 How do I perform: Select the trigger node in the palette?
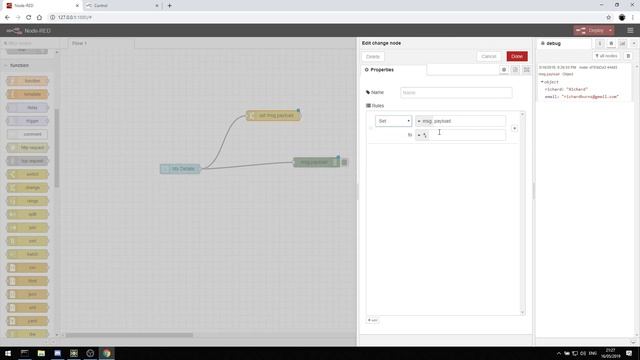click(27, 121)
